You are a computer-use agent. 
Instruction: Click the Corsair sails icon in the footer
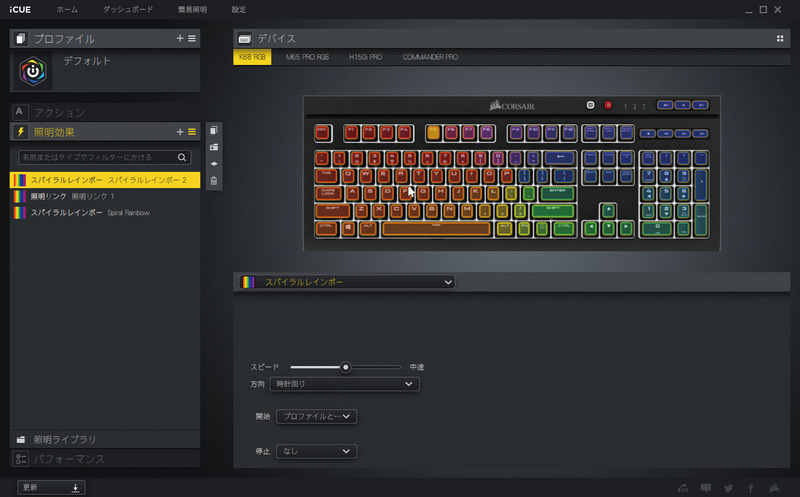(x=774, y=488)
